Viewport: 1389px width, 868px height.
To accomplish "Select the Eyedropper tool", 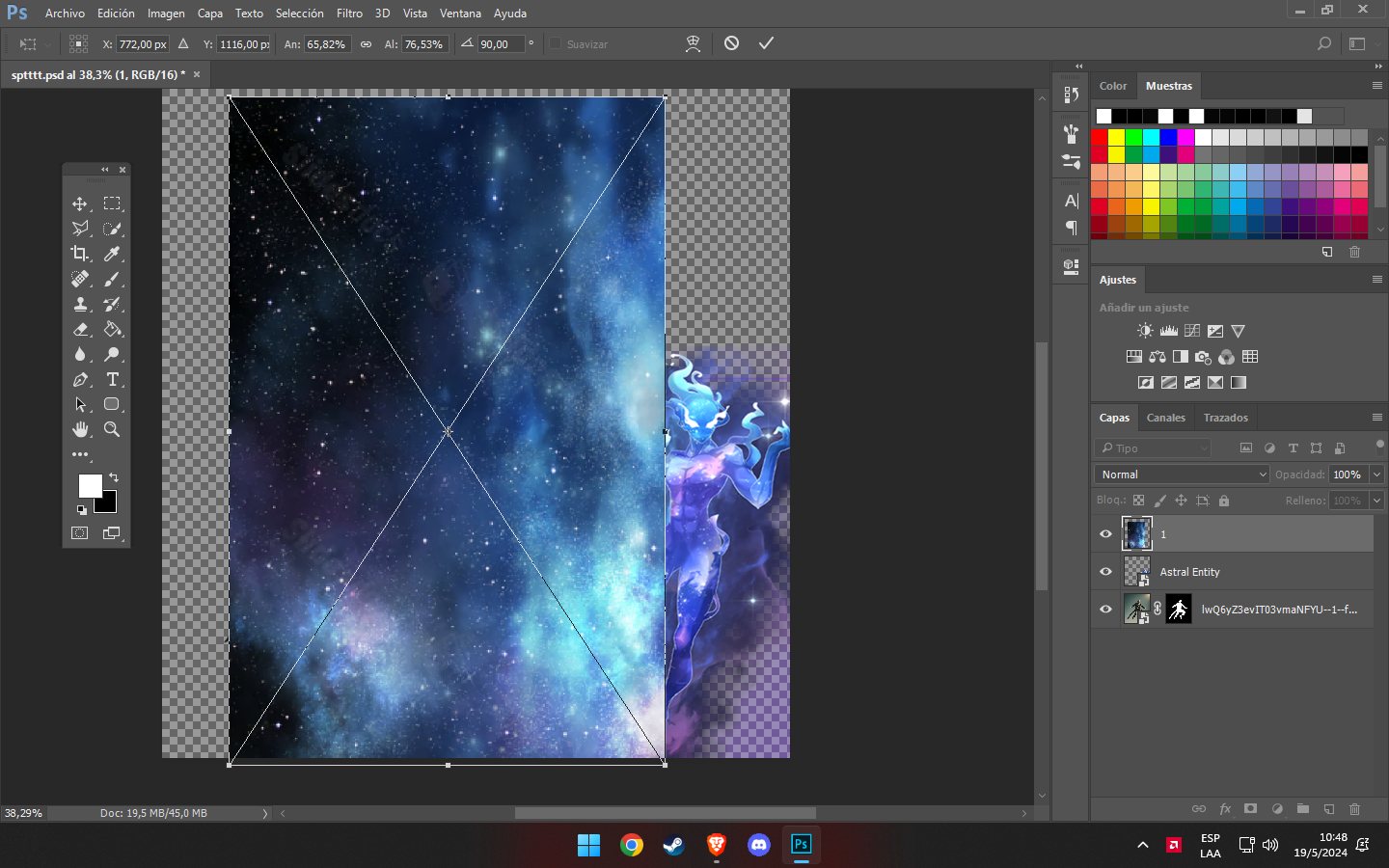I will (112, 254).
